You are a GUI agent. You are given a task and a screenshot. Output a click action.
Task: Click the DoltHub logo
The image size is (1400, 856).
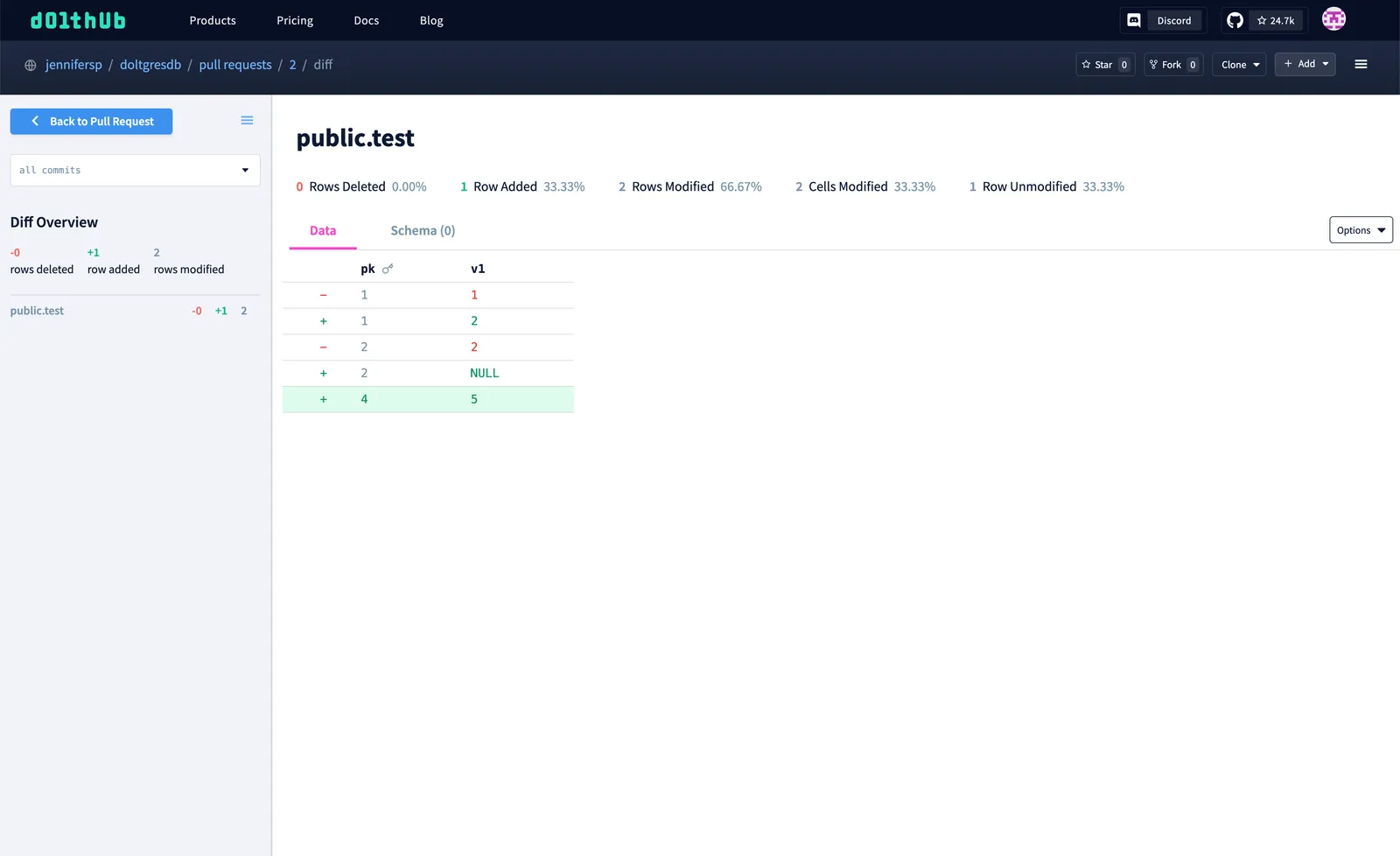pyautogui.click(x=78, y=20)
